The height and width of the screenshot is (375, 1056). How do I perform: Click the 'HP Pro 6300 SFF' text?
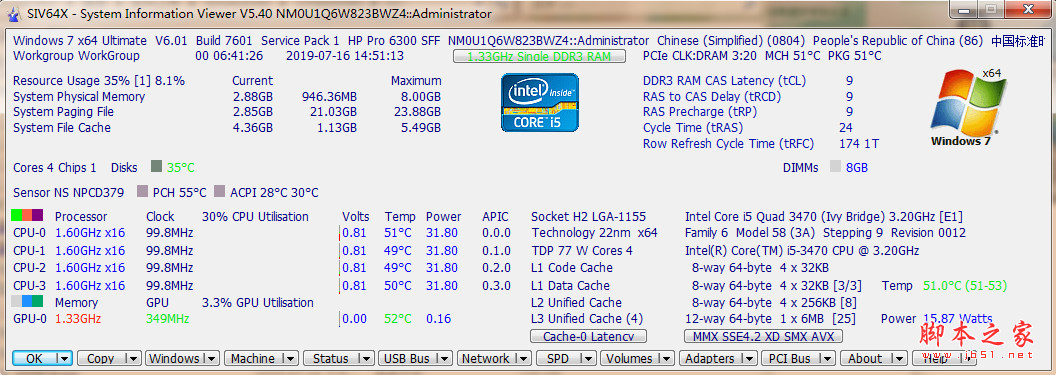393,41
